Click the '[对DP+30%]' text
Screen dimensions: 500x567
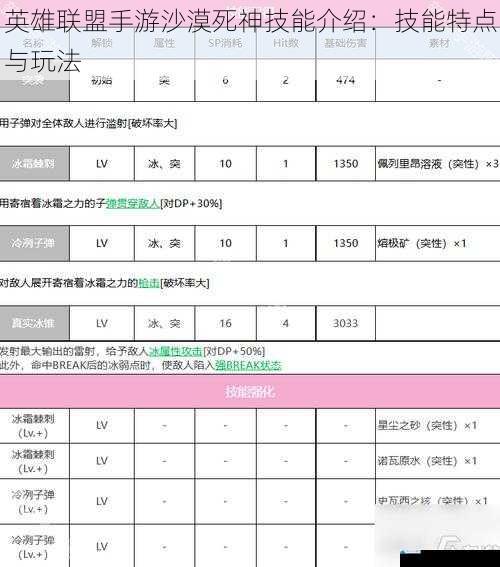(191, 204)
